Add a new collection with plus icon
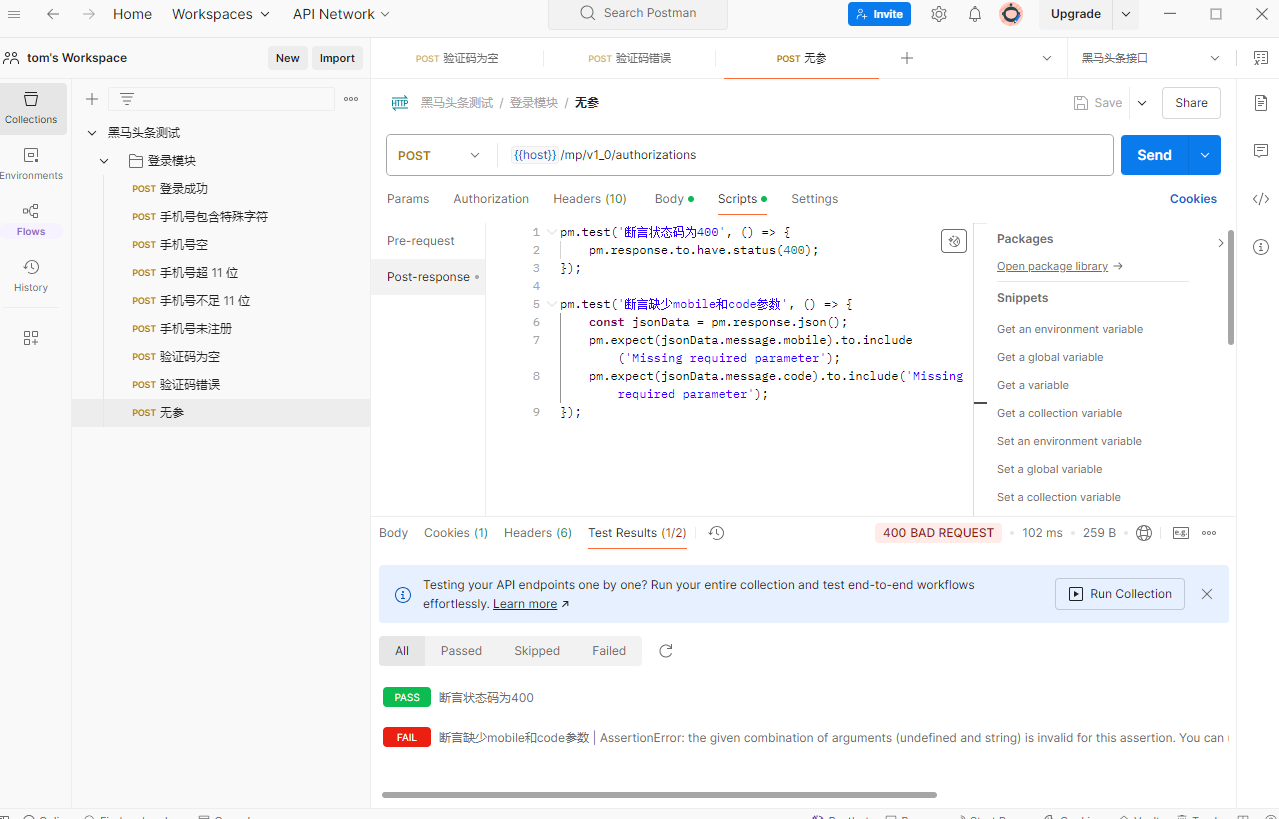 pyautogui.click(x=92, y=99)
